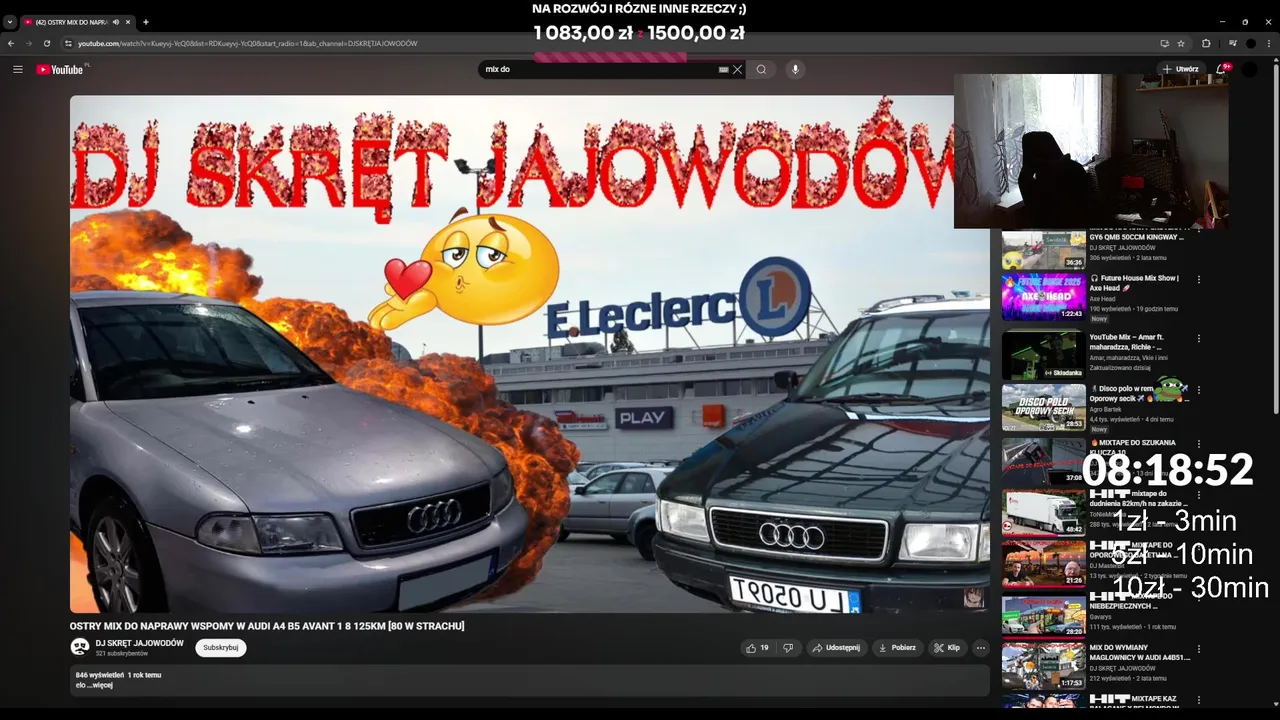Mute tab via speaker icon on tab
Image resolution: width=1280 pixels, height=720 pixels.
[116, 22]
